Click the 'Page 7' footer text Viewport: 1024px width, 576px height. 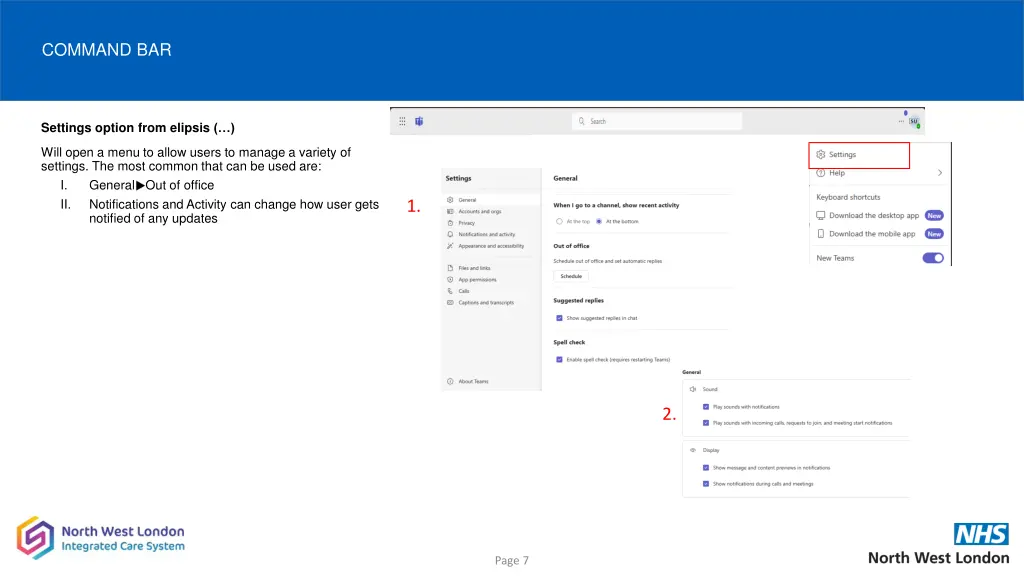[x=512, y=560]
